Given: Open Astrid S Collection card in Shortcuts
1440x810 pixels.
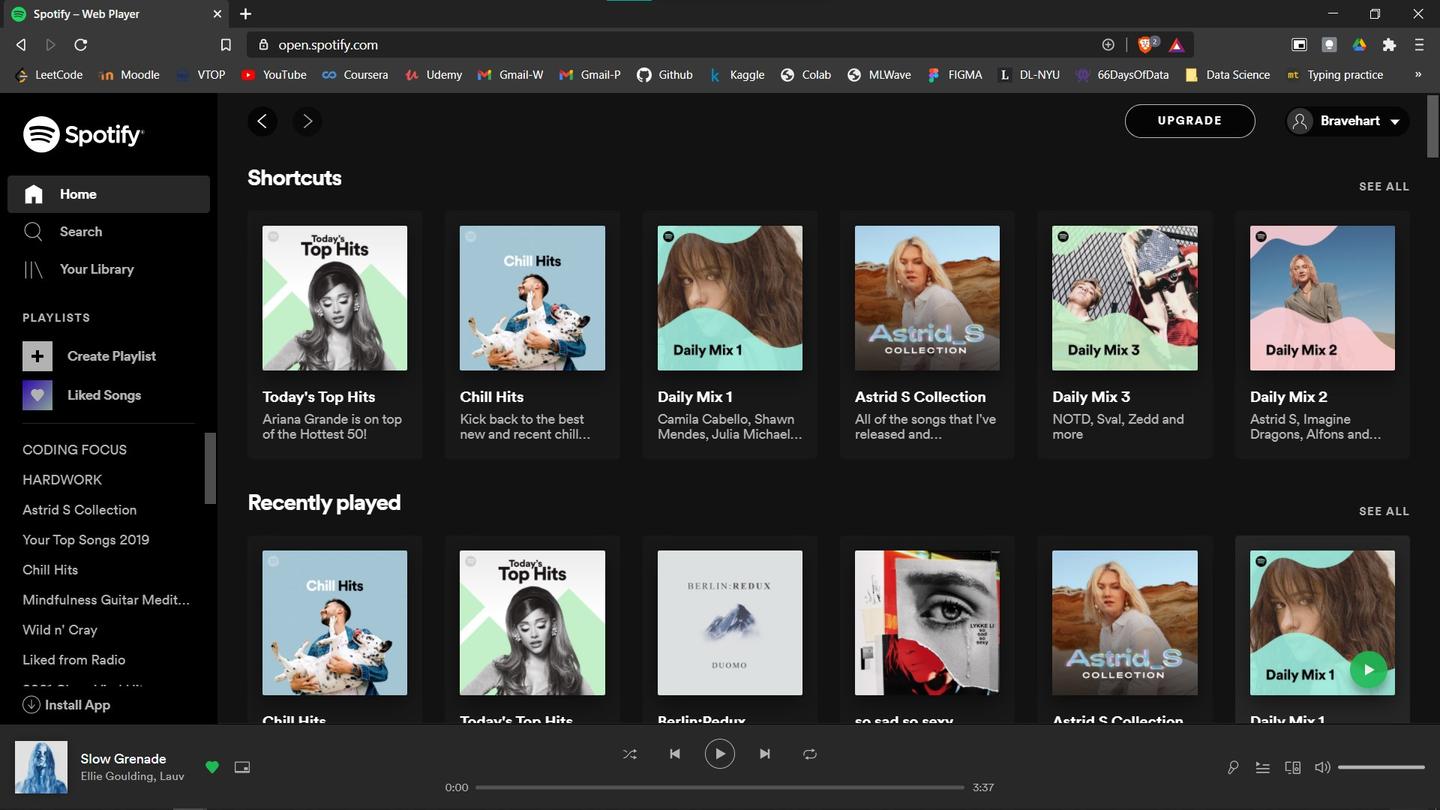Looking at the screenshot, I should (927, 335).
